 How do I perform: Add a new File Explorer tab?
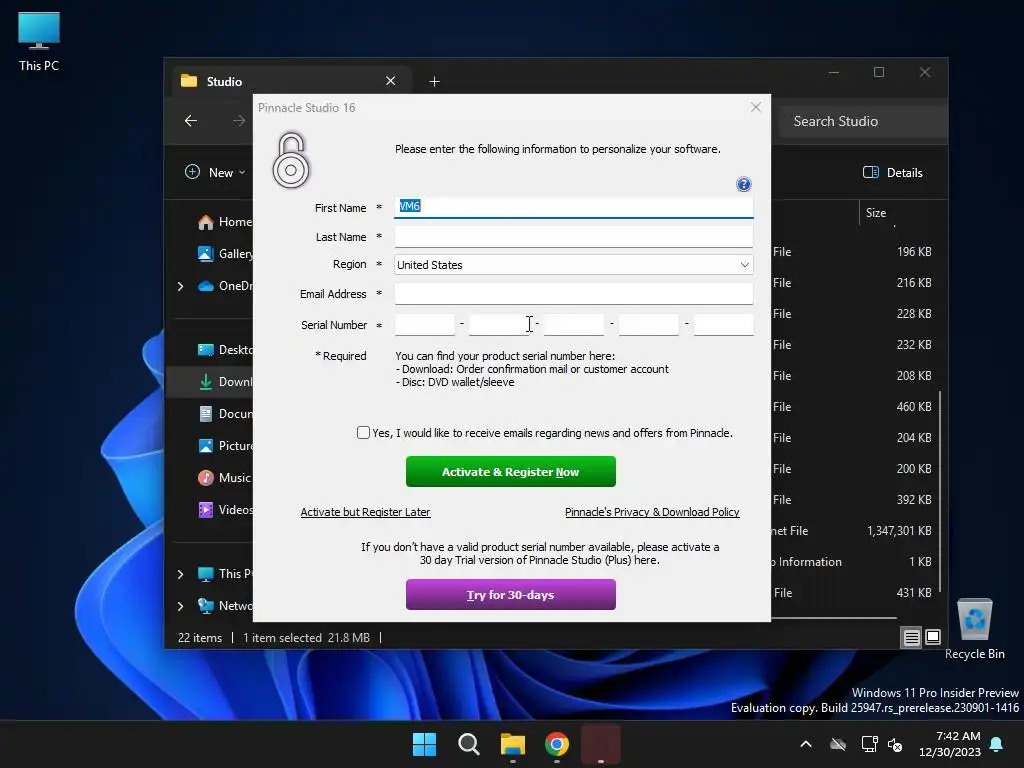point(434,82)
